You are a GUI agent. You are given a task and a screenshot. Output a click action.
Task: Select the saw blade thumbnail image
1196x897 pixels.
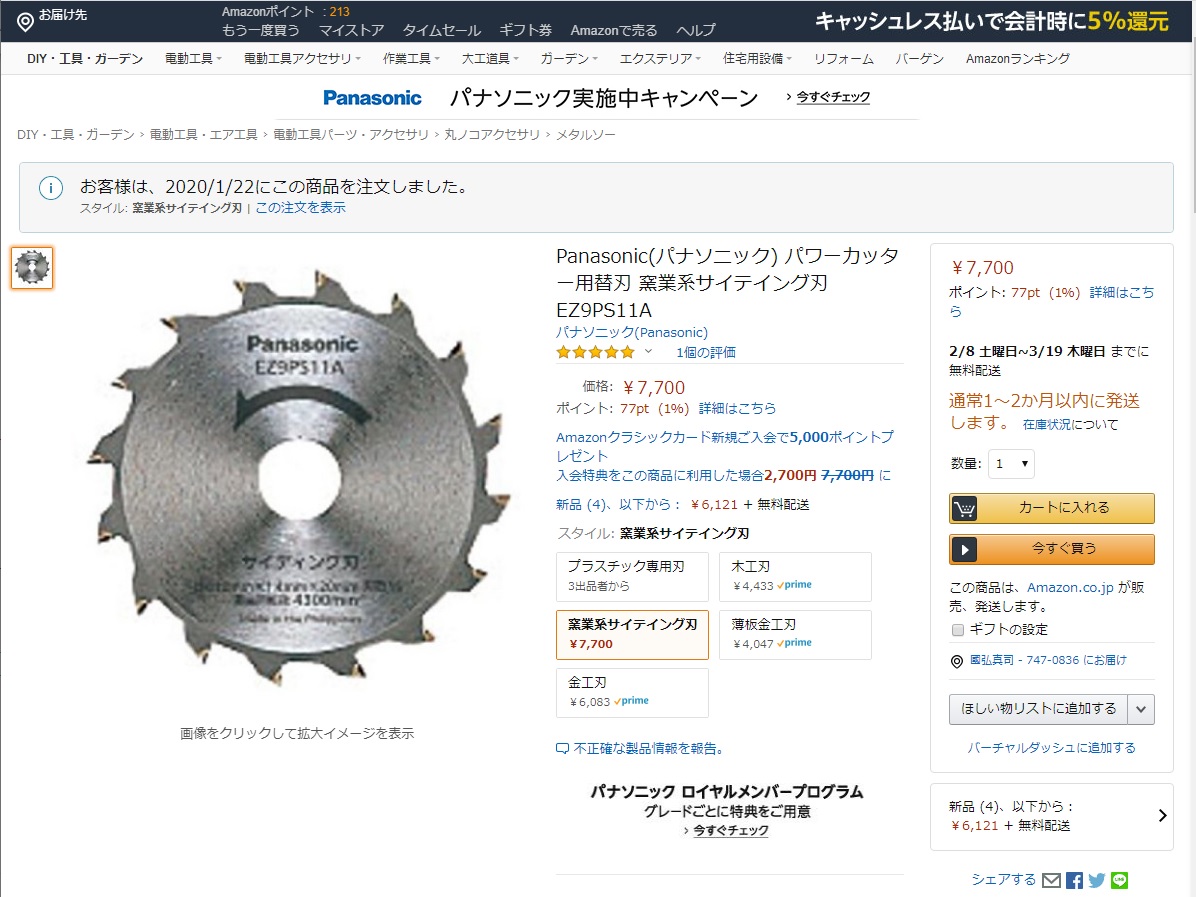click(32, 268)
